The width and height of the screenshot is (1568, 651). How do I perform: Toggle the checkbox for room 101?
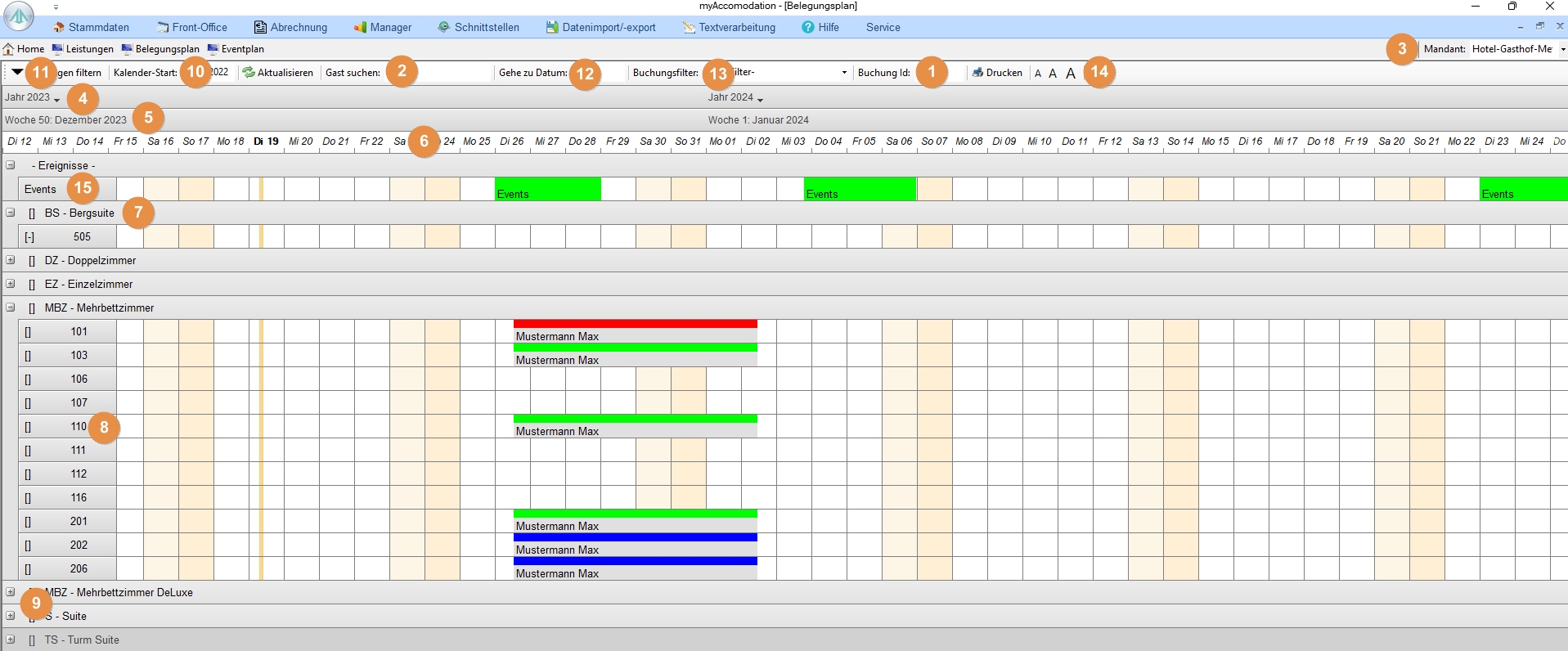(x=28, y=332)
